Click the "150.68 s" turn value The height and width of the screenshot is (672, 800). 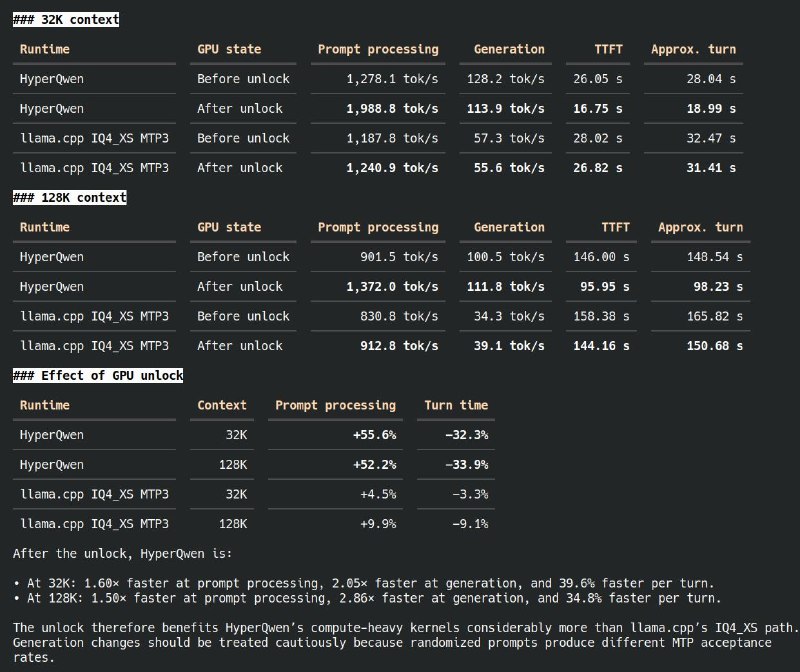point(714,346)
